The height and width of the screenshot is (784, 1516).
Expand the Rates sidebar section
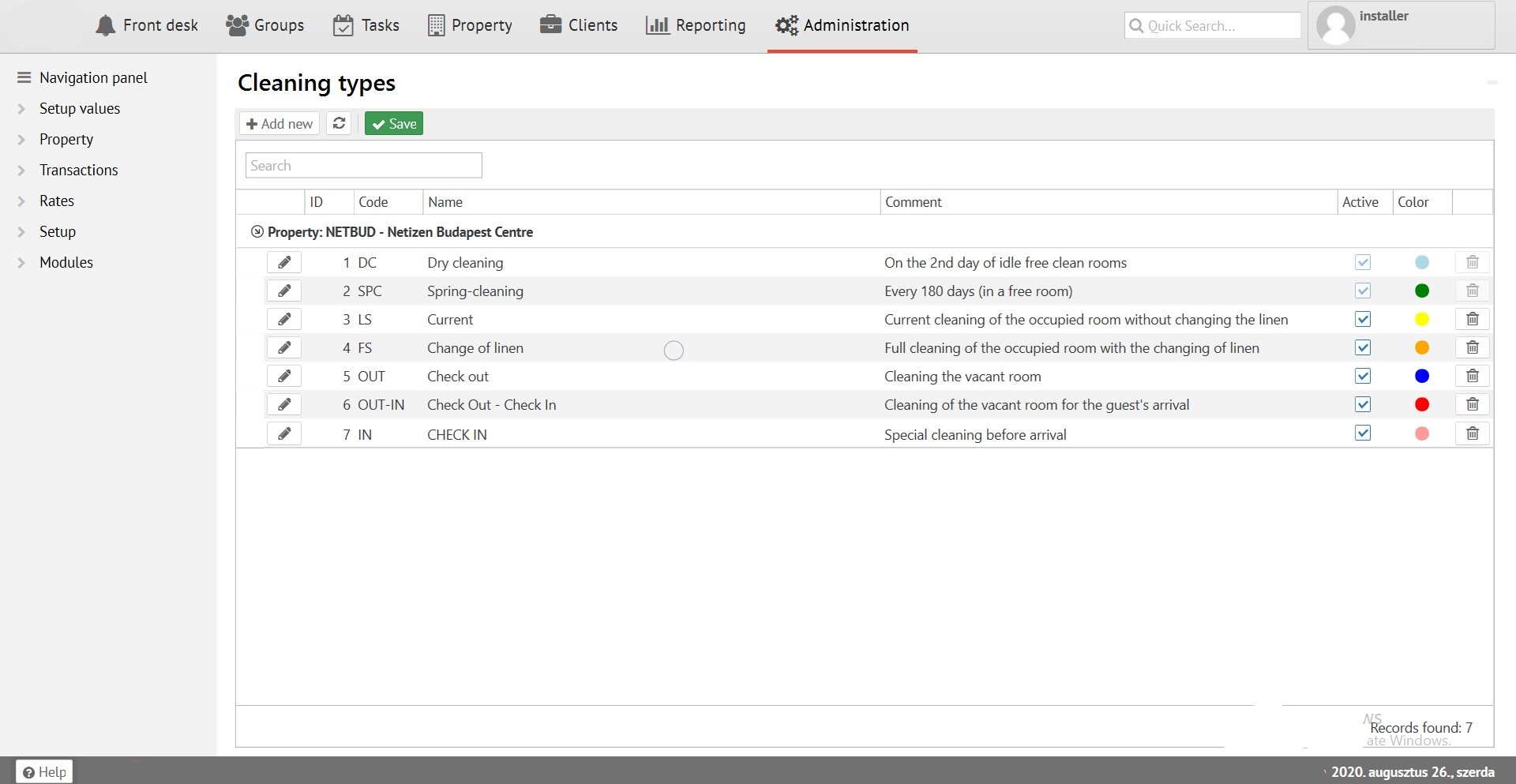pyautogui.click(x=22, y=201)
